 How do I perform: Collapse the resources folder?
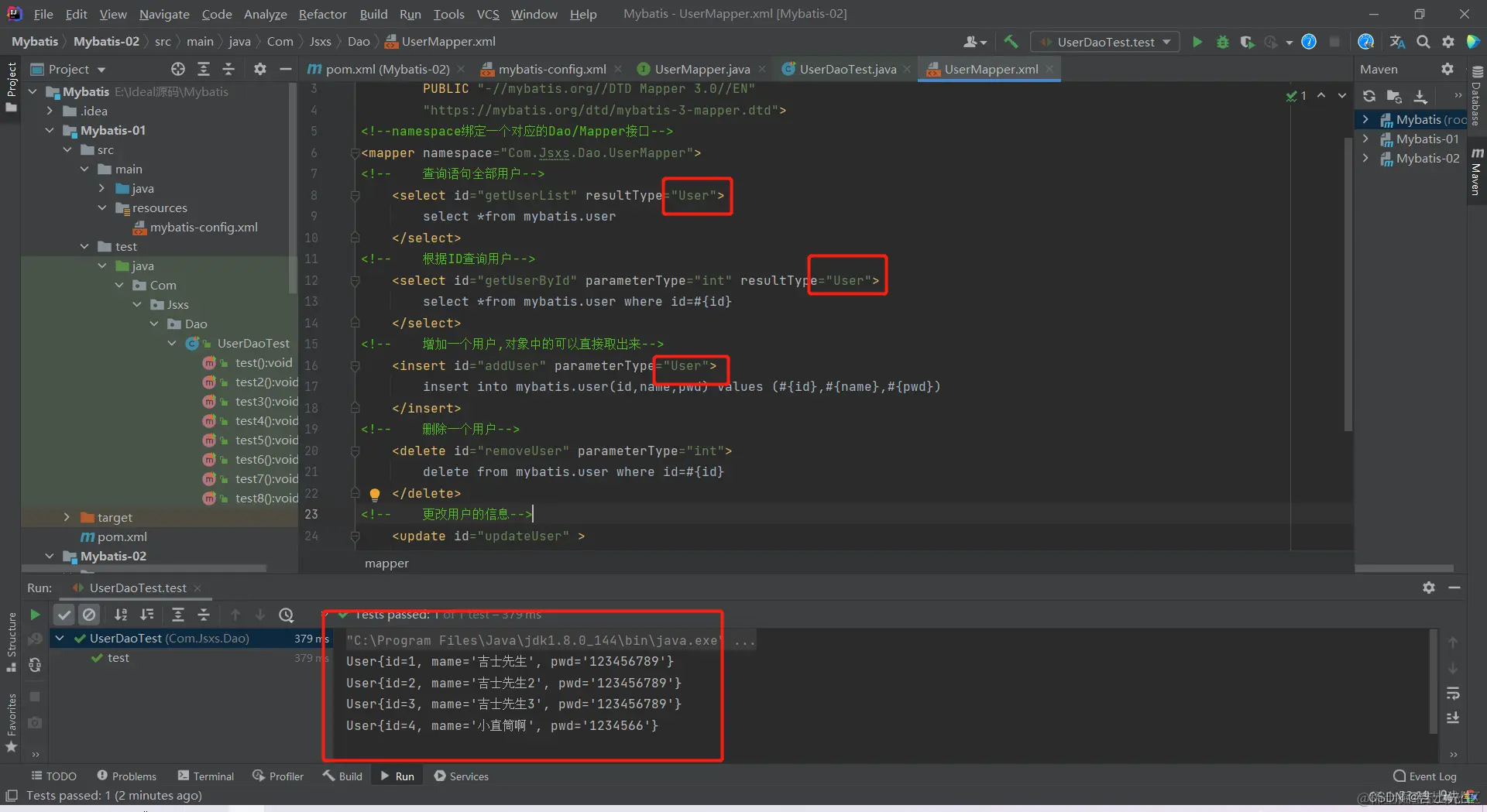click(102, 207)
